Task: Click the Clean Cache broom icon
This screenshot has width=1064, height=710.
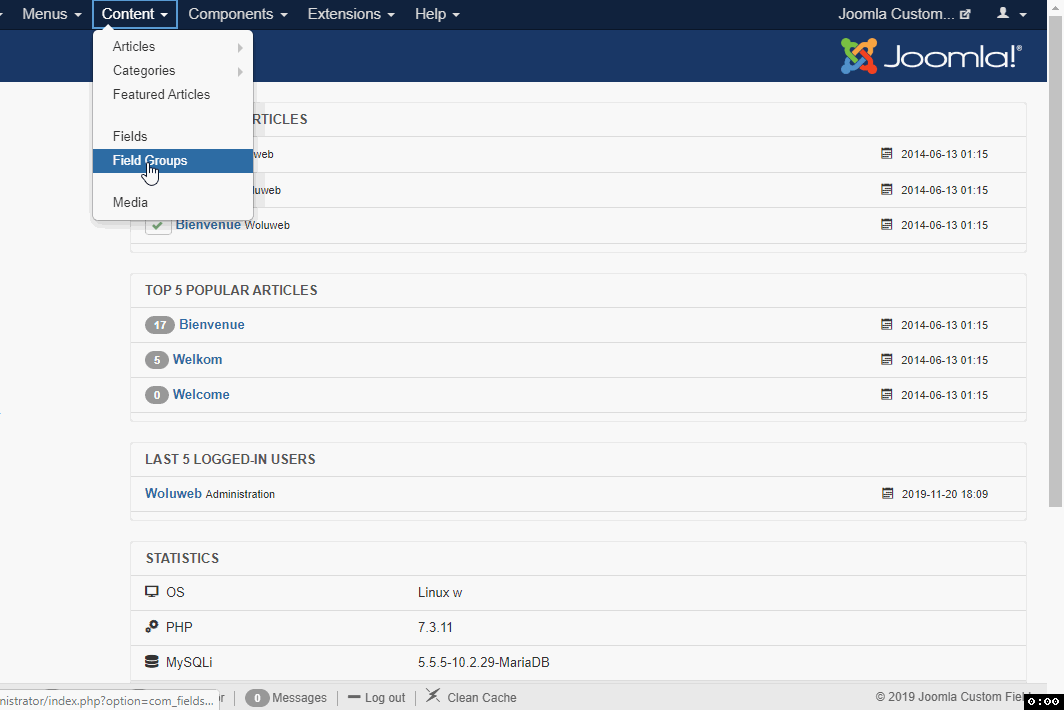Action: 433,696
